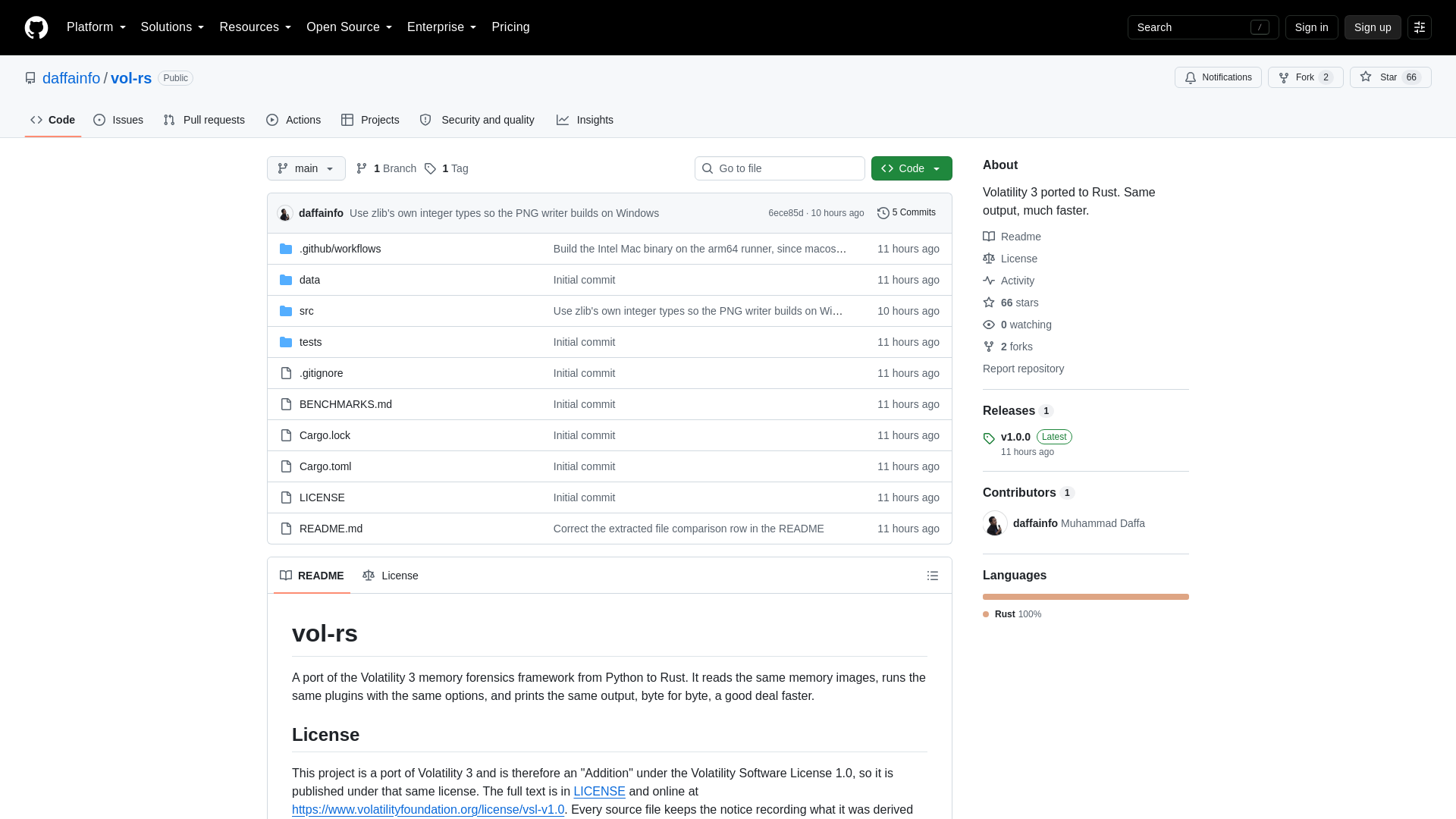The image size is (1456, 819).
Task: Open the daffainfo owner link in repo title
Action: point(71,78)
